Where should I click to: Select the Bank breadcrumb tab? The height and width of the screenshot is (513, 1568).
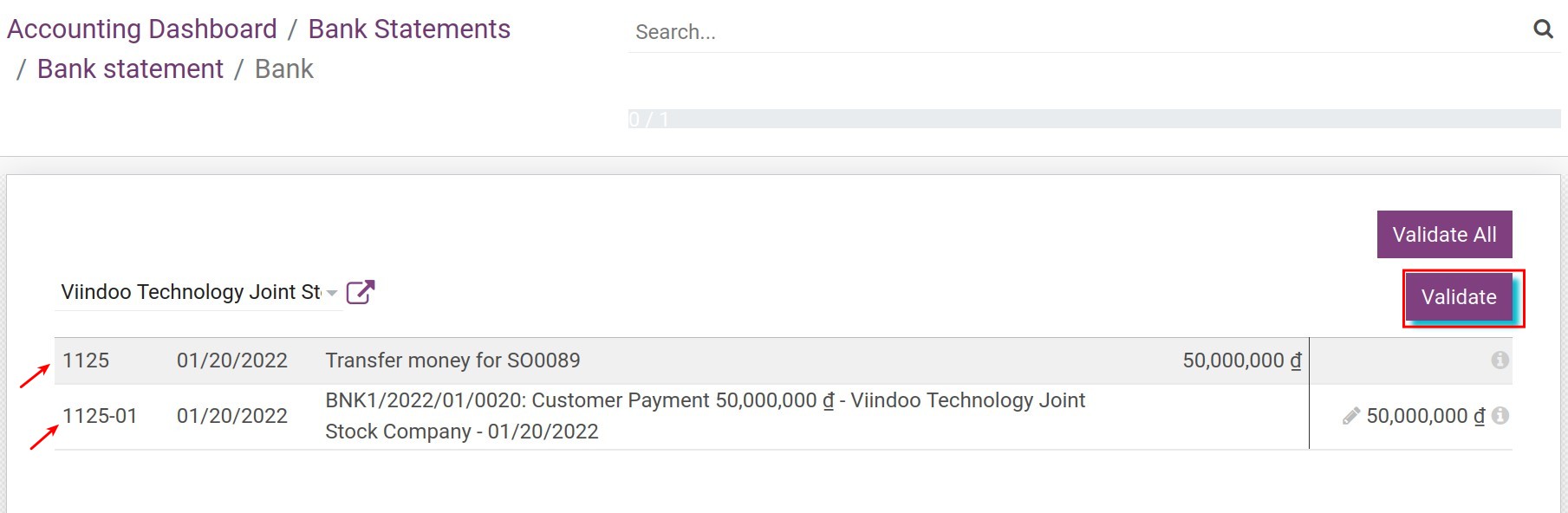coord(283,68)
